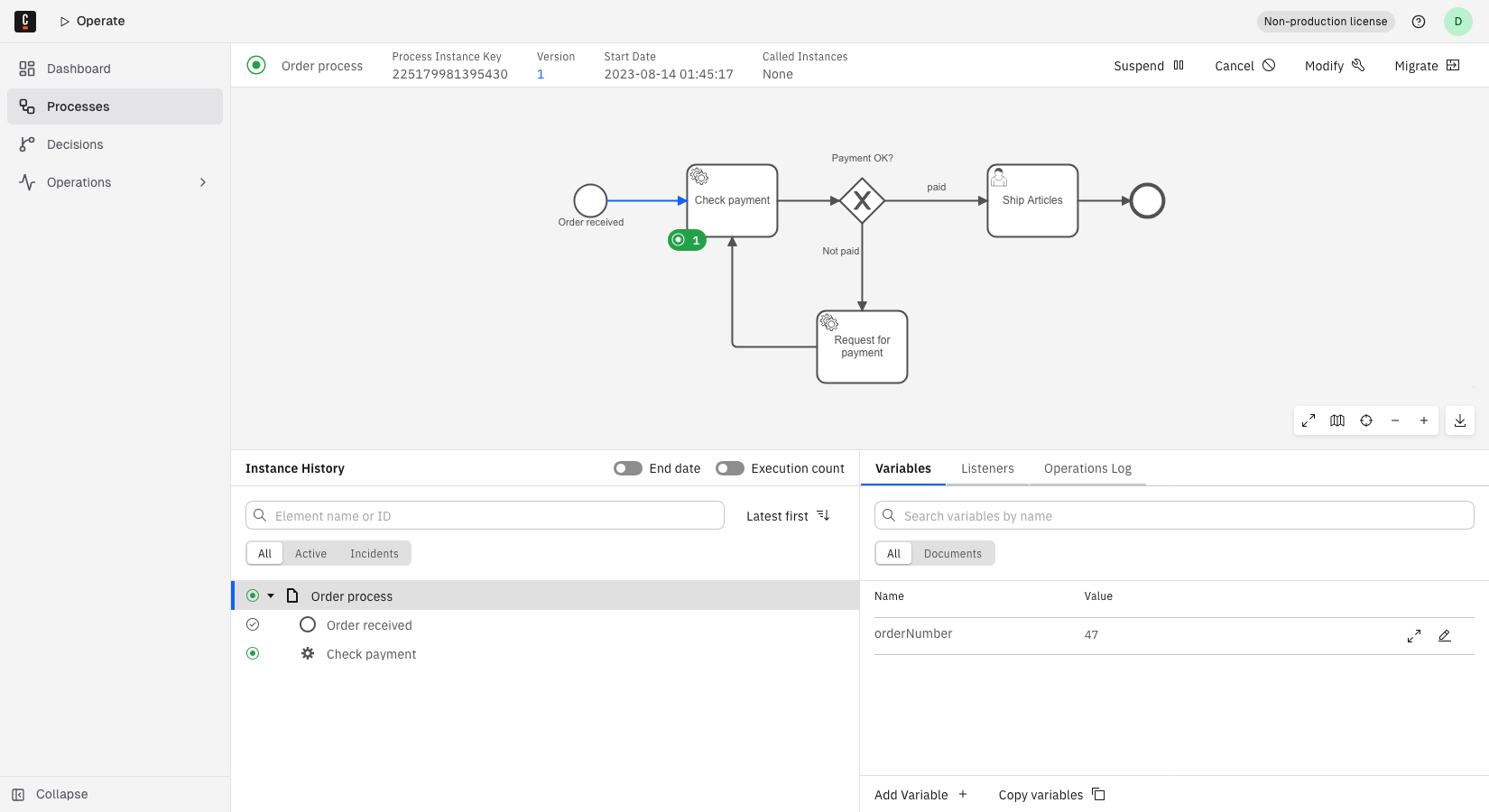
Task: Select the Order received start event
Action: pos(590,200)
